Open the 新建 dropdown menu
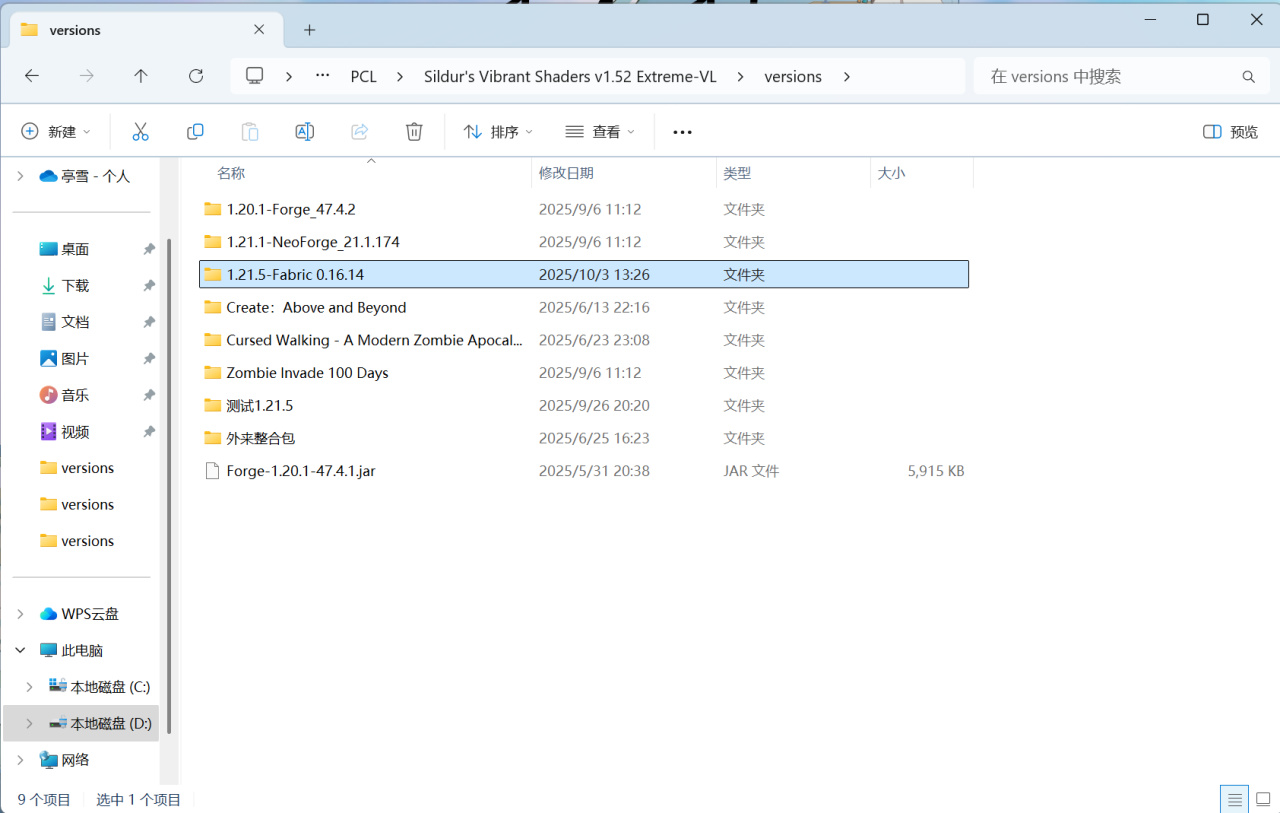Image resolution: width=1280 pixels, height=813 pixels. tap(56, 132)
